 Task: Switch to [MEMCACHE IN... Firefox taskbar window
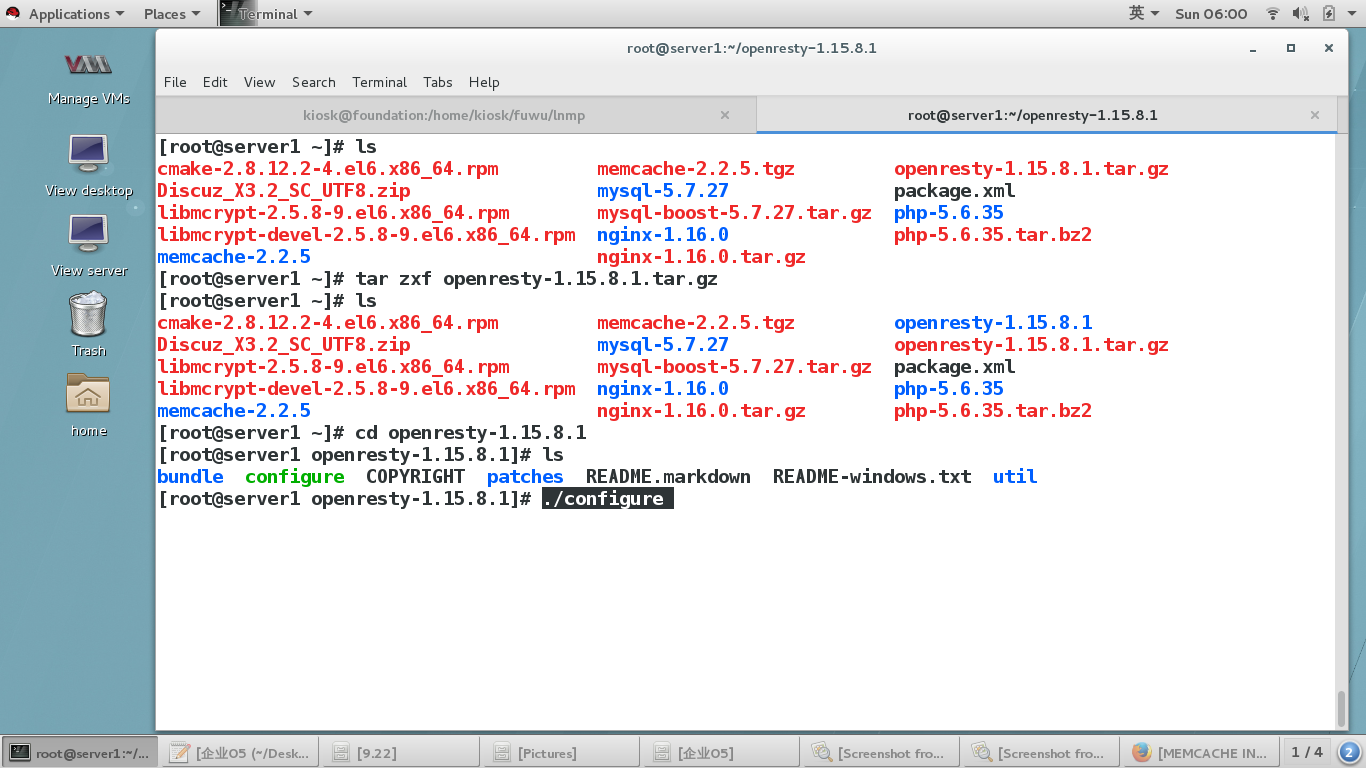[1201, 753]
